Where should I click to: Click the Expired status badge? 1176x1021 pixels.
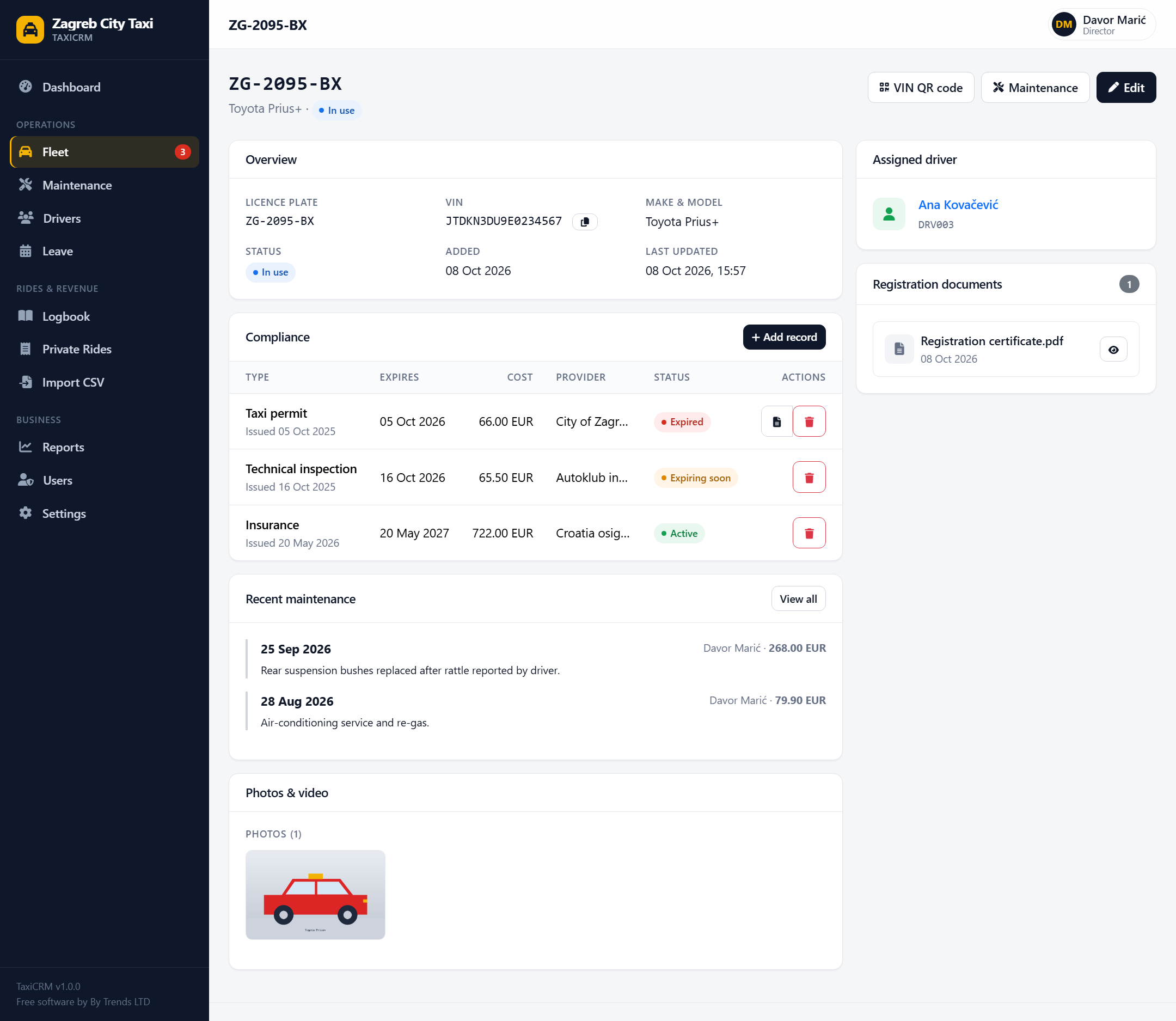point(682,422)
